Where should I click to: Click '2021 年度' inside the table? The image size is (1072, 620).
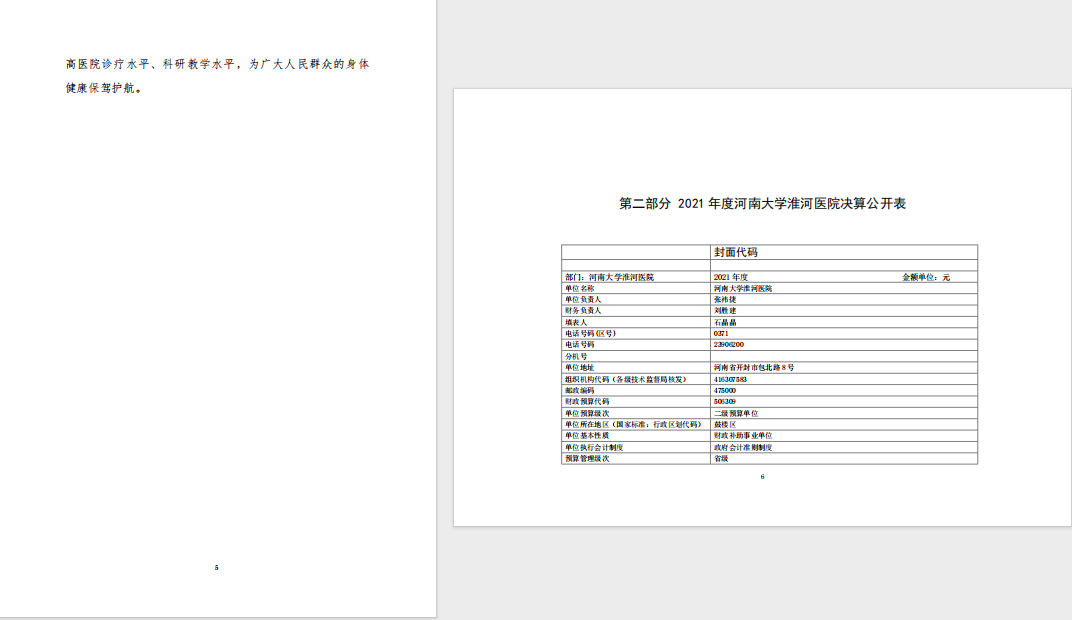pyautogui.click(x=731, y=277)
